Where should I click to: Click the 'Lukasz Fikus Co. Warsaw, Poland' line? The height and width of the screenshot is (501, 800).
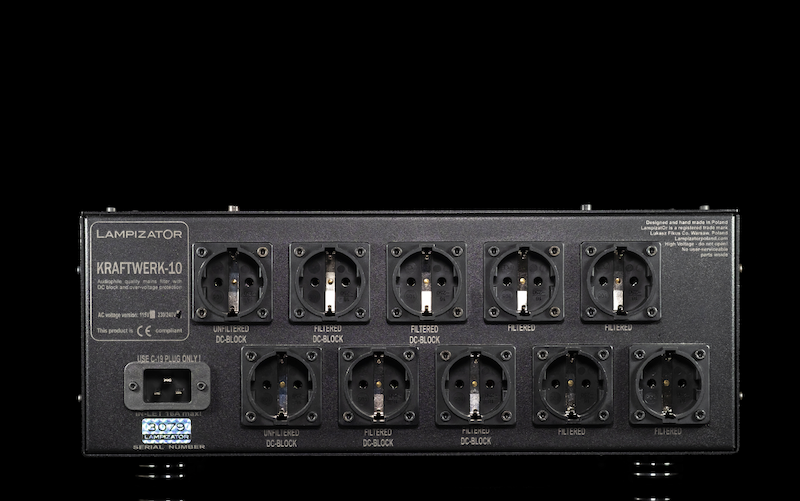[689, 233]
